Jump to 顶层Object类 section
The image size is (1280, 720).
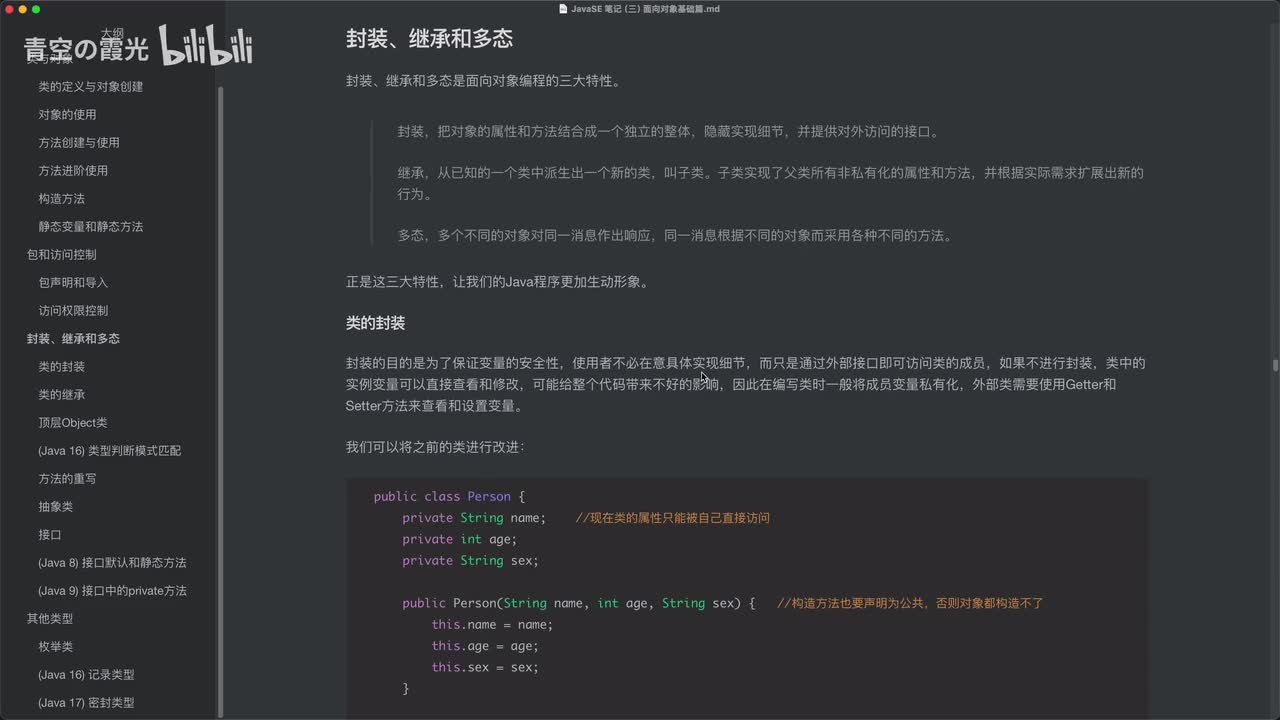click(x=72, y=423)
